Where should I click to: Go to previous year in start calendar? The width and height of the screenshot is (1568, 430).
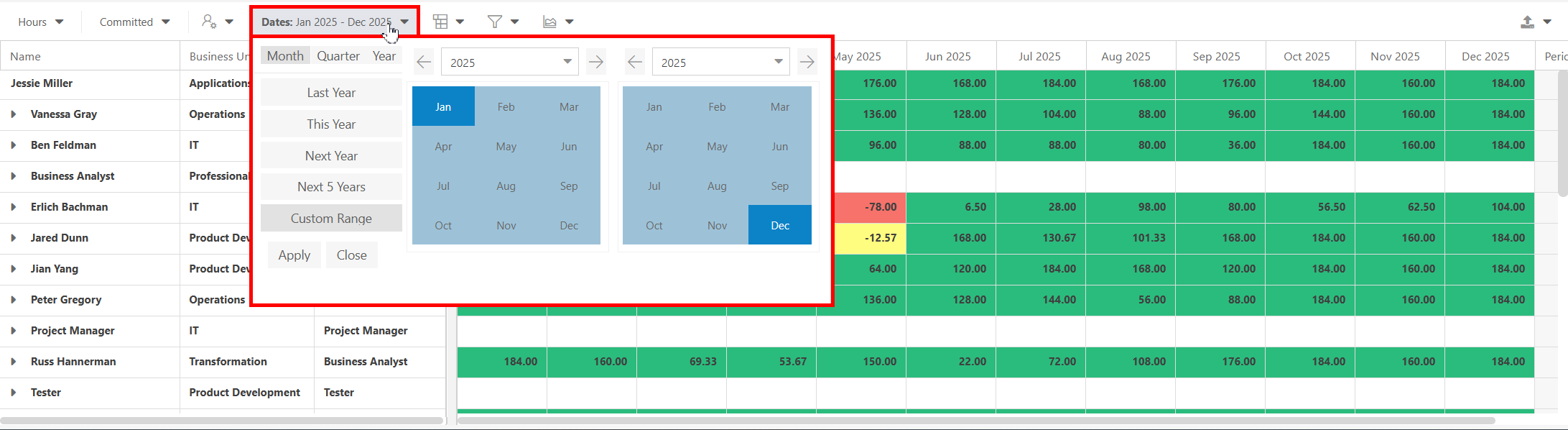(424, 62)
